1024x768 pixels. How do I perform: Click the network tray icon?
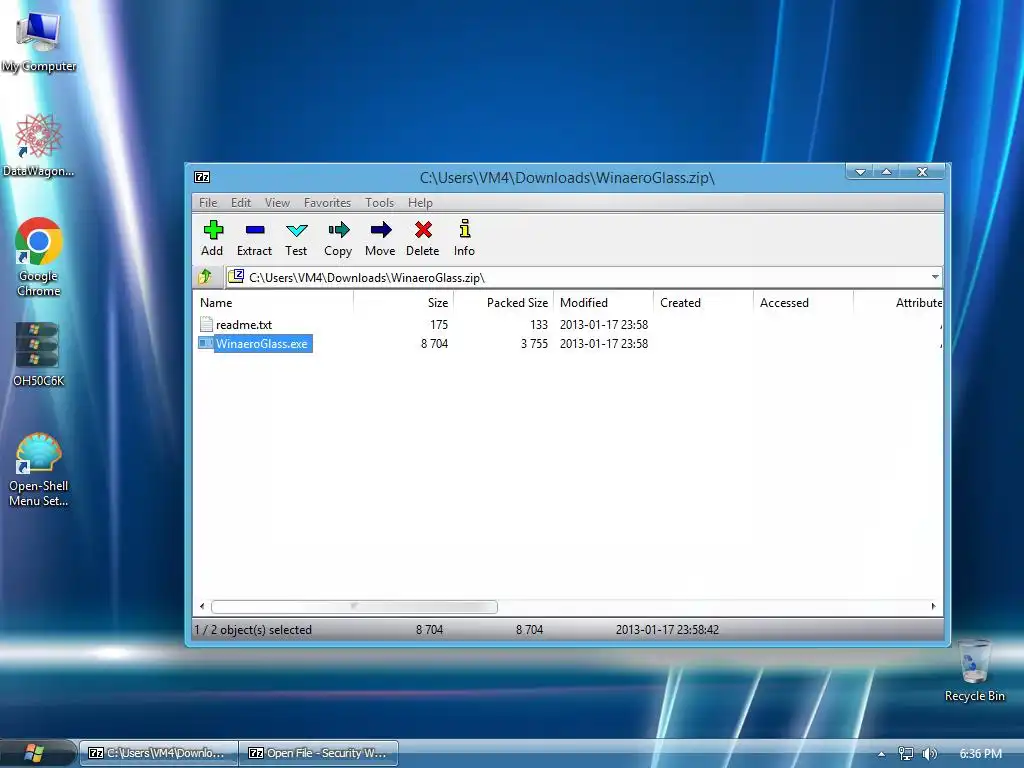[906, 754]
